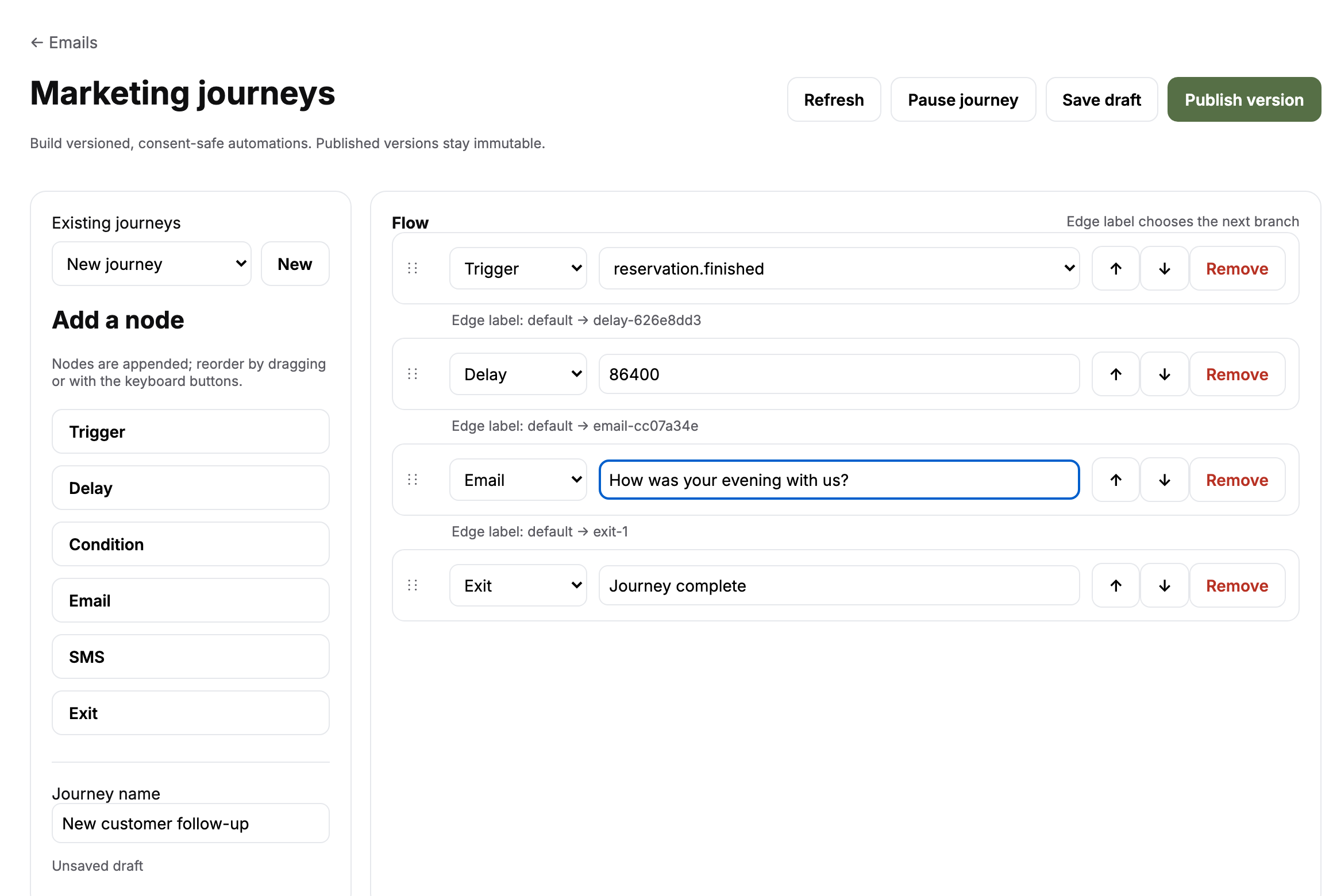Move the Email node down

click(x=1165, y=480)
